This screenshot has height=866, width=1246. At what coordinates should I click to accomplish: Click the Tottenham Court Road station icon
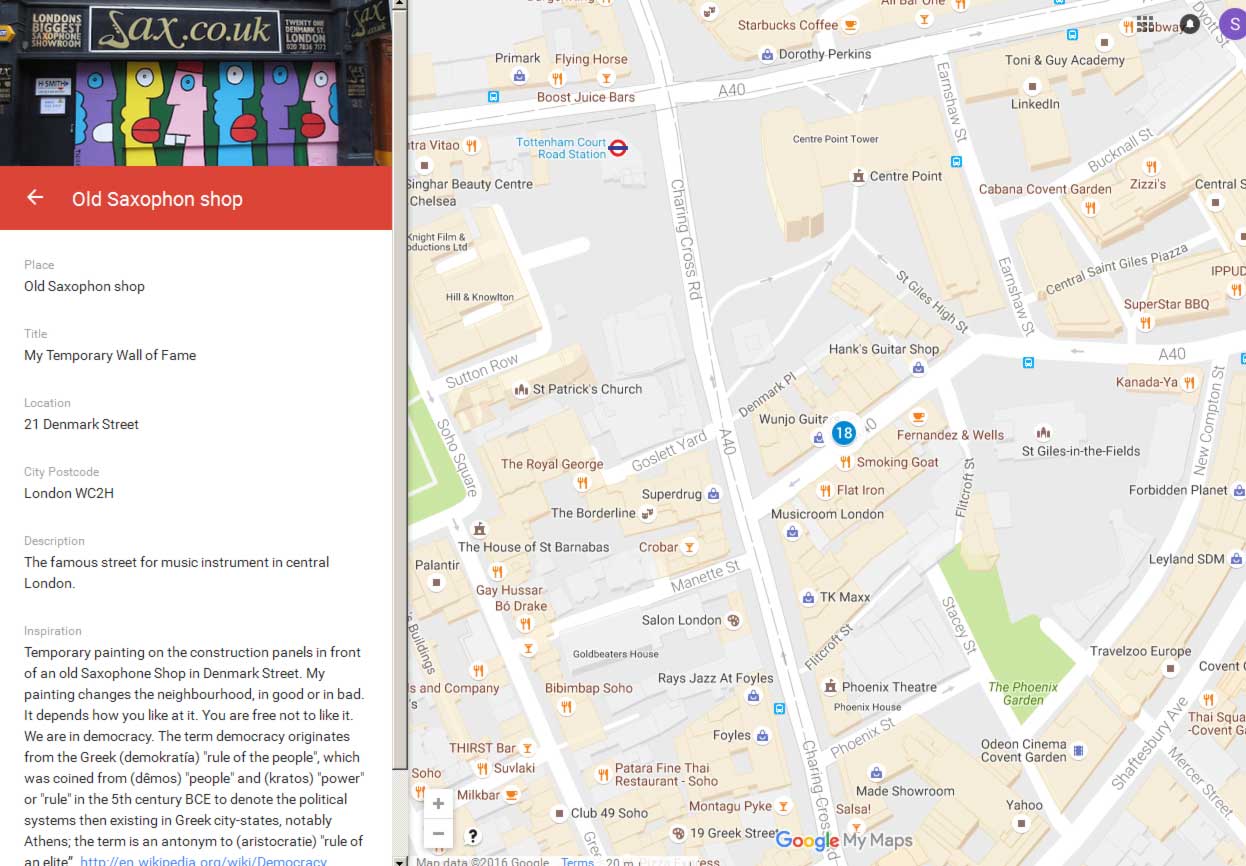pos(618,148)
